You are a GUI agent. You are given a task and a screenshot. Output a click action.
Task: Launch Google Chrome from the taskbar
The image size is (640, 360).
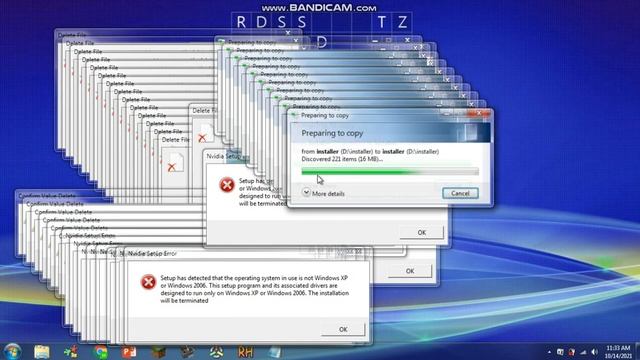[x=100, y=351]
